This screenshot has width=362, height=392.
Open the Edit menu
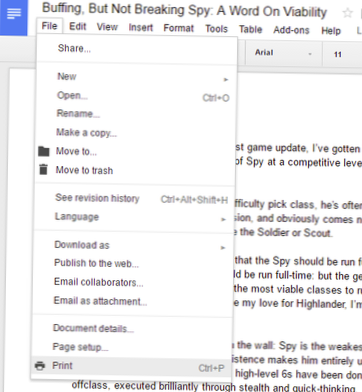[x=78, y=26]
